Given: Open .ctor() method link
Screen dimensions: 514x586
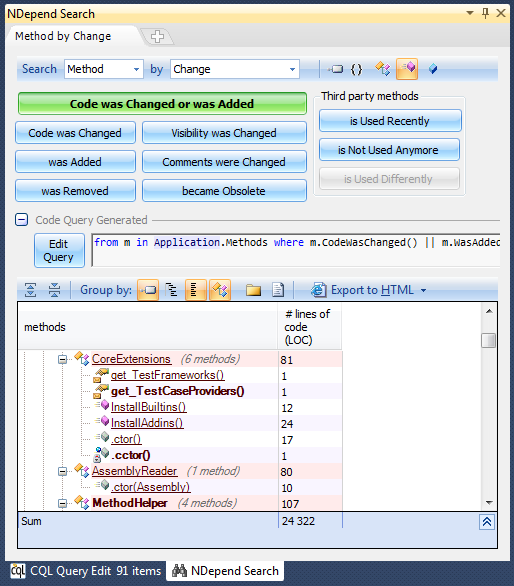Looking at the screenshot, I should 126,439.
